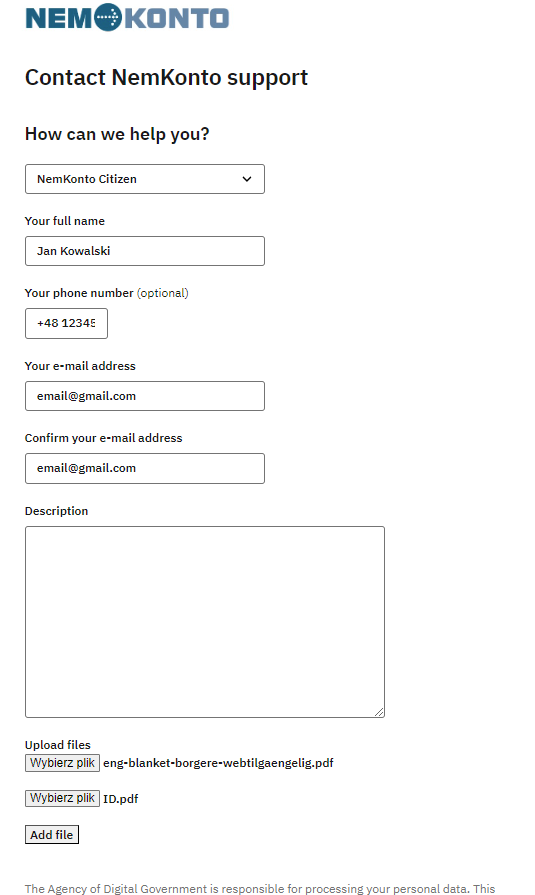This screenshot has width=535, height=895.
Task: Click the phone number input field
Action: coord(66,324)
